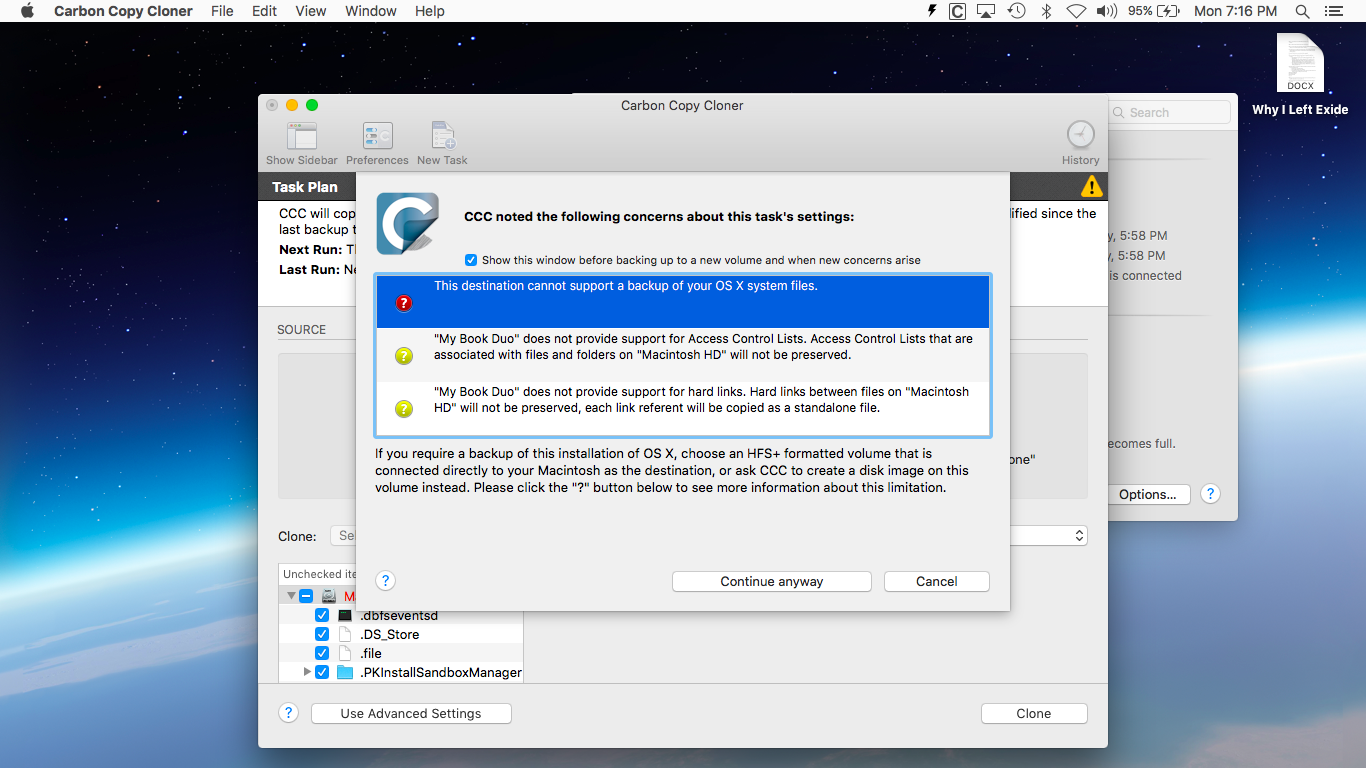Click help button next to Options in back window

point(1210,494)
